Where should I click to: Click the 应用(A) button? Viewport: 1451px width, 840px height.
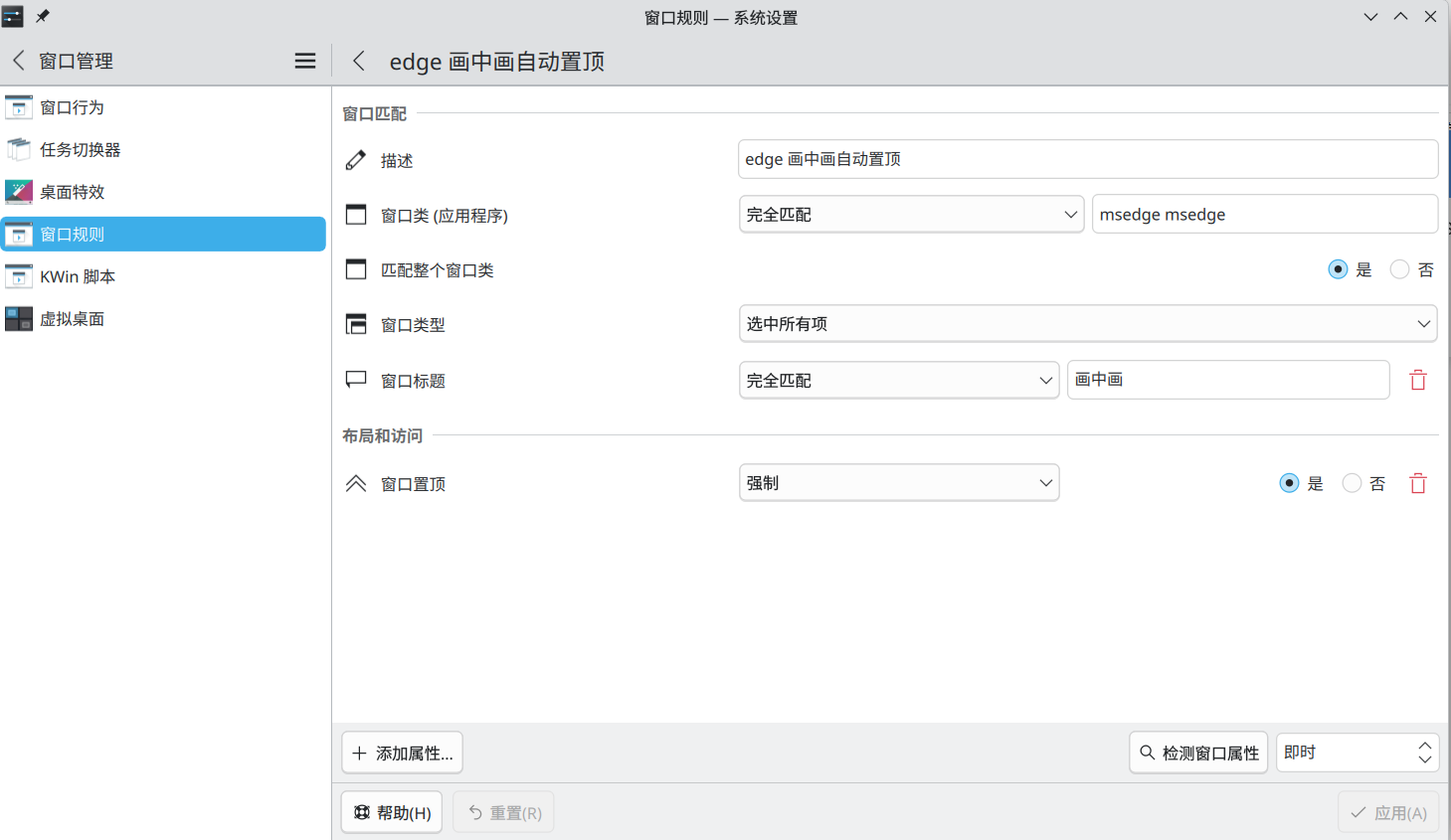pos(1388,812)
